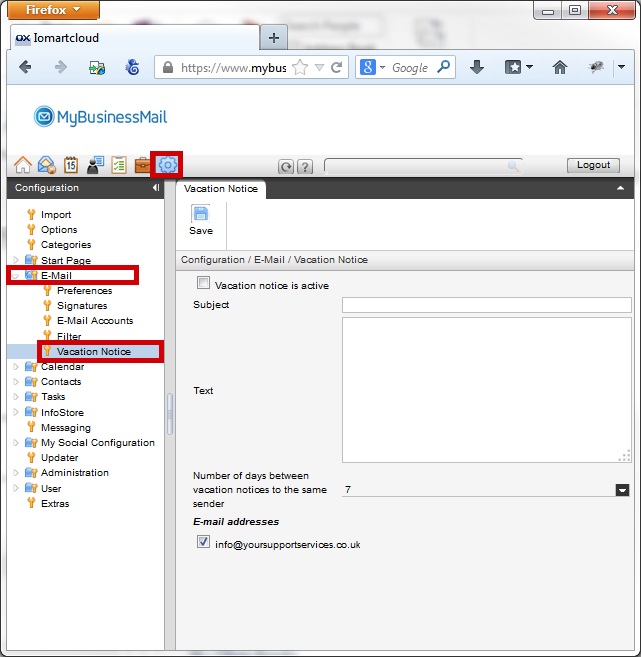Click the Logout button
The image size is (641, 657).
pyautogui.click(x=593, y=166)
